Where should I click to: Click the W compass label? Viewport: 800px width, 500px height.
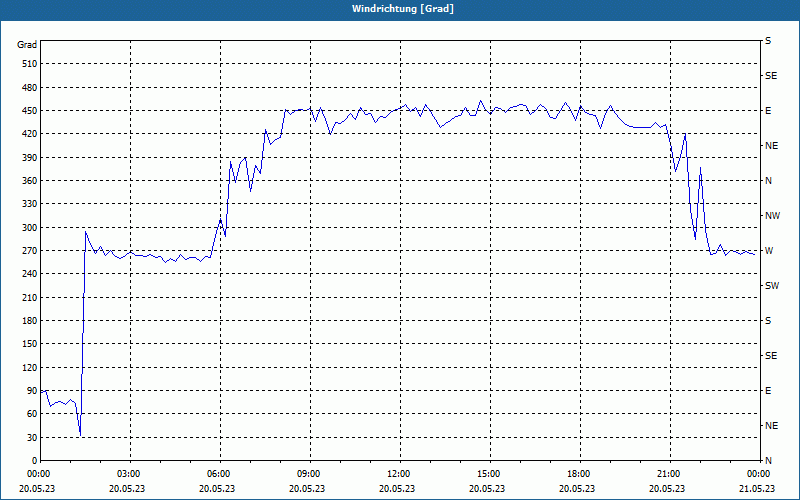tap(769, 251)
